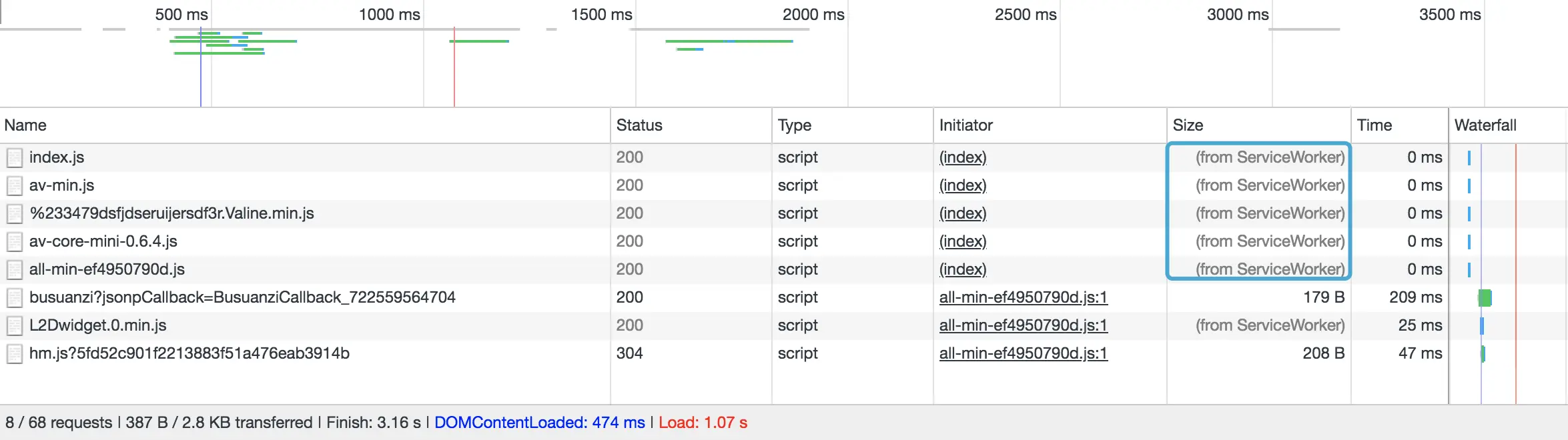Image resolution: width=1568 pixels, height=440 pixels.
Task: Open all-min-ef4950790d.js:1 initiator link for hm.js
Action: coord(1024,353)
